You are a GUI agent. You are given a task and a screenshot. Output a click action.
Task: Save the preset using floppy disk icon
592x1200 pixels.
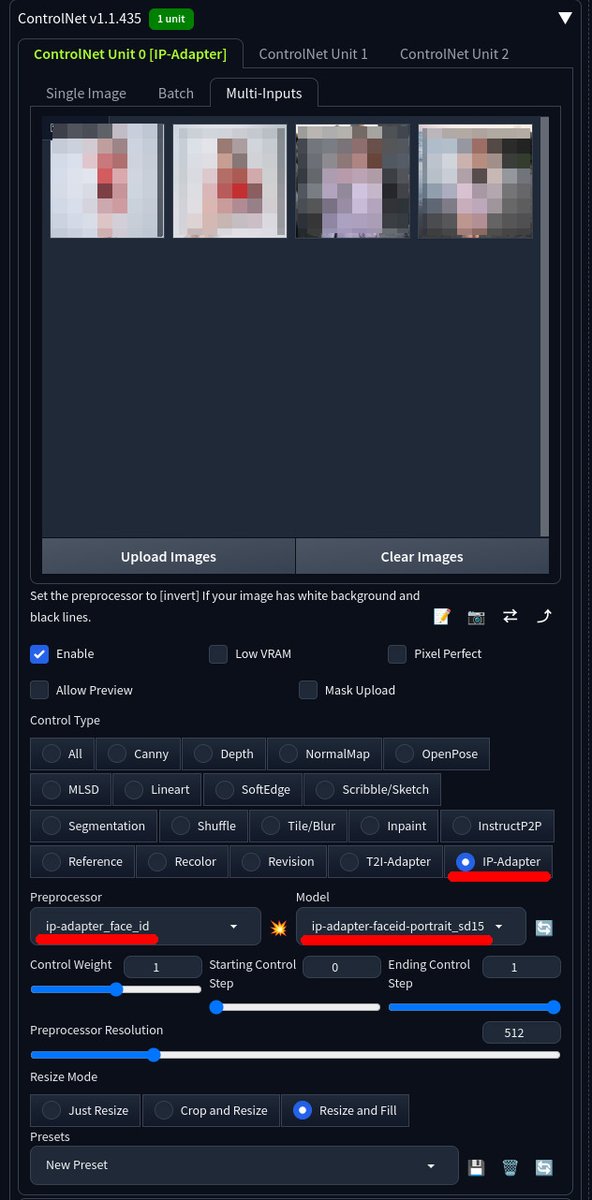point(476,1167)
